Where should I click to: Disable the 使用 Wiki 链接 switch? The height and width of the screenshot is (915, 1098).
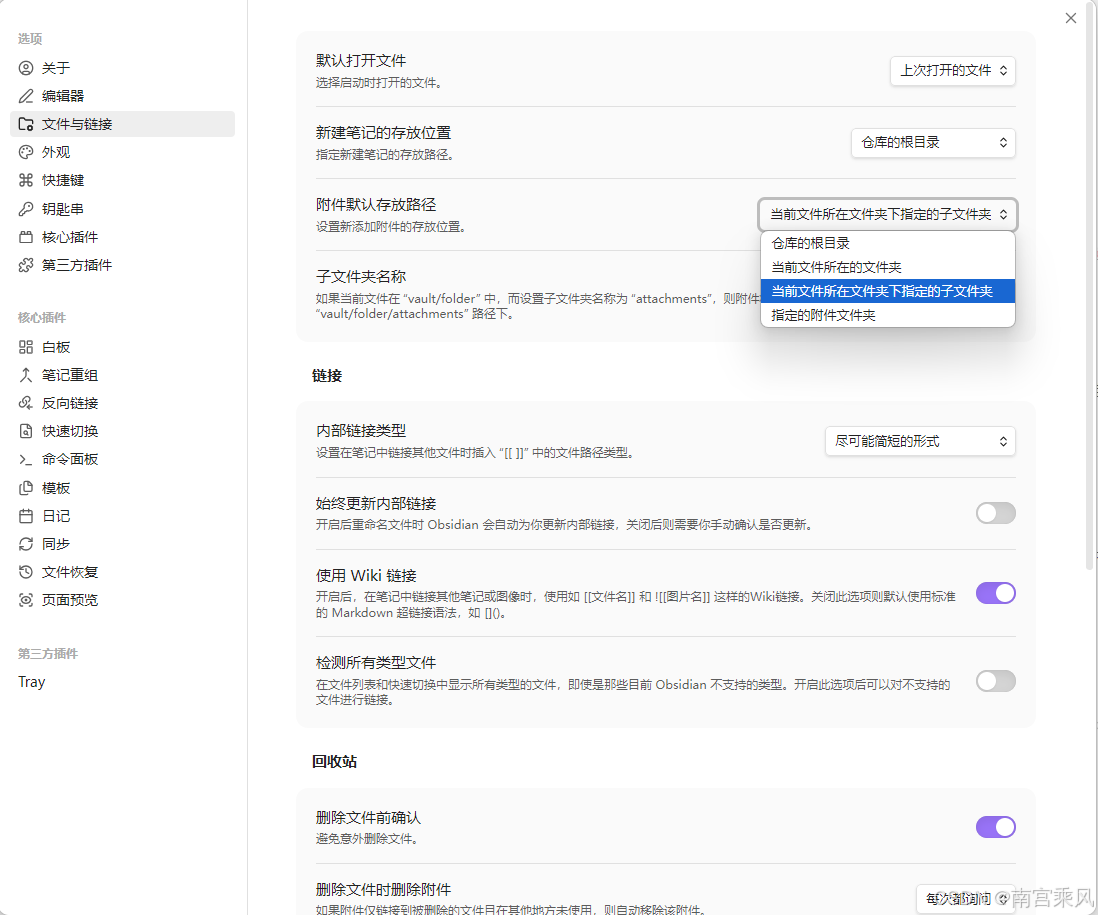coord(995,593)
